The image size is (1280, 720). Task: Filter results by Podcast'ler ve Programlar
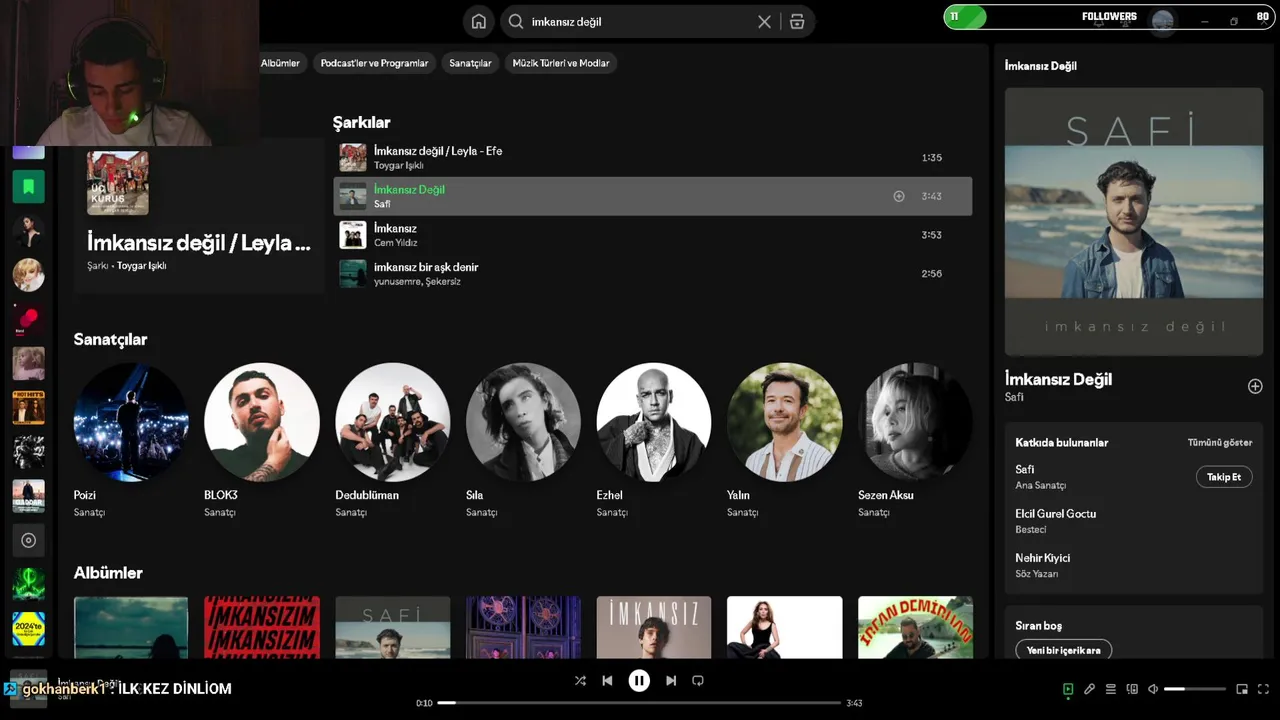tap(374, 63)
